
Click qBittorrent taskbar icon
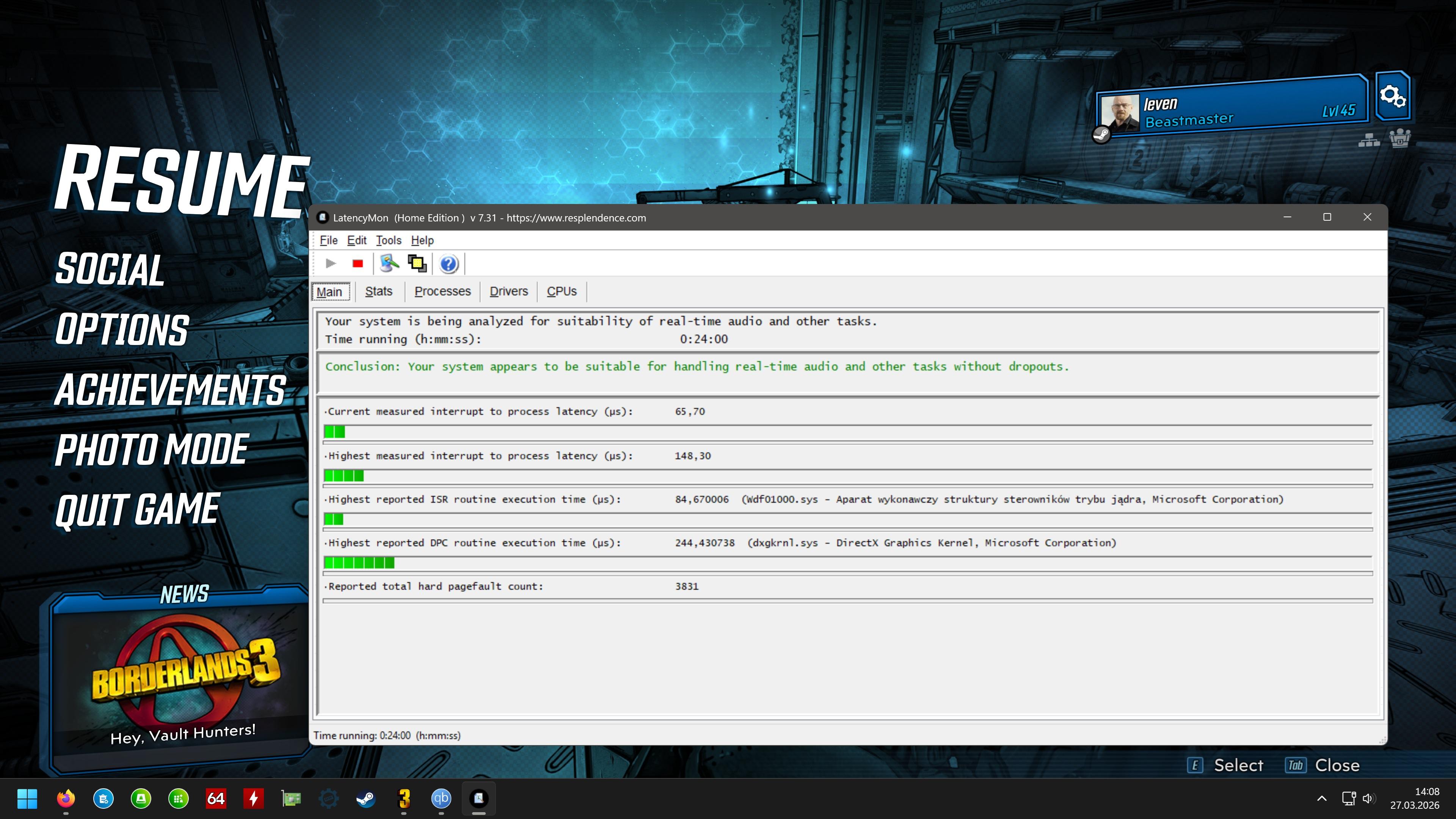441,799
